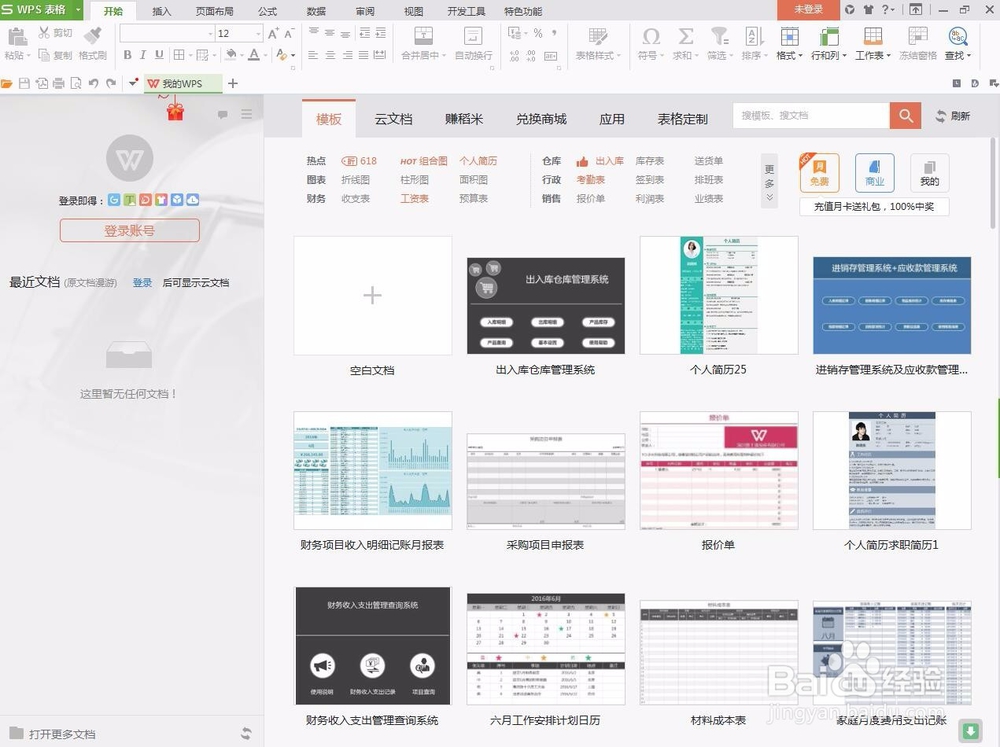Screen dimensions: 1000x747
Task: Switch to the 云文档 tab
Action: (393, 118)
